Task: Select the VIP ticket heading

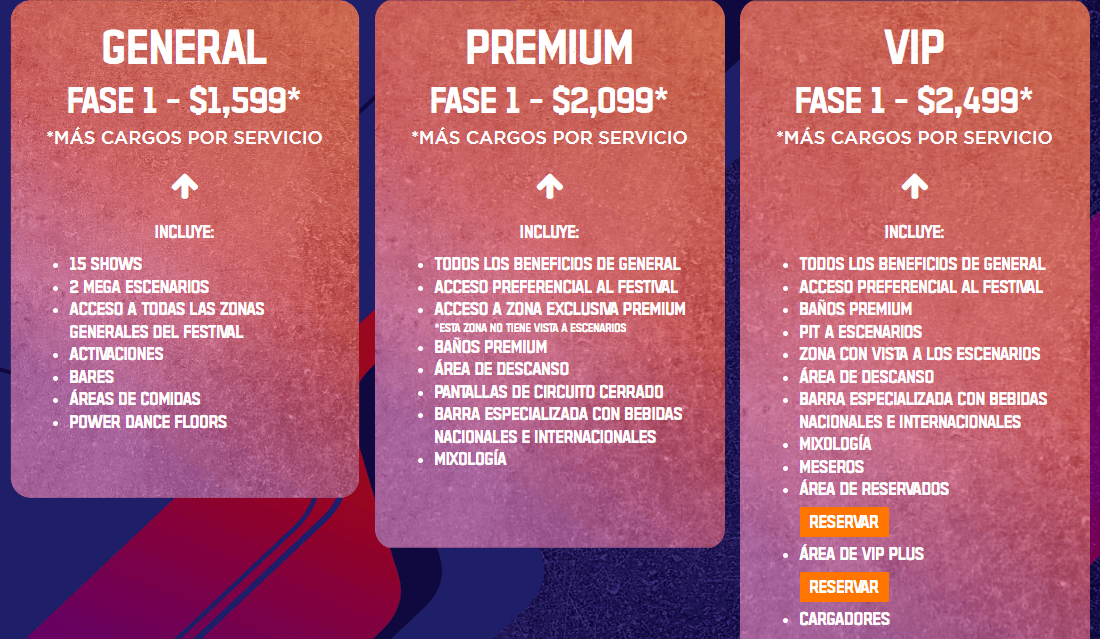Action: [x=914, y=48]
